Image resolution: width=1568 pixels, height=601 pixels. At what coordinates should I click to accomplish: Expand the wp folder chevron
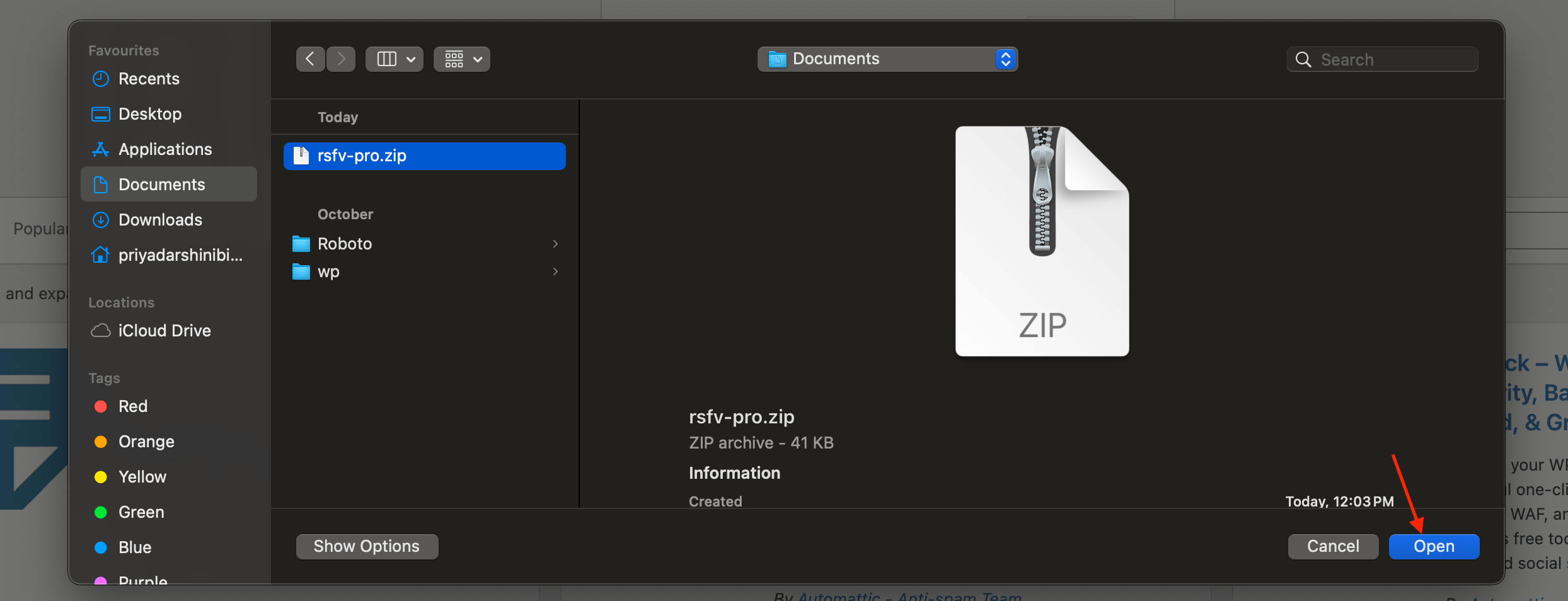555,272
